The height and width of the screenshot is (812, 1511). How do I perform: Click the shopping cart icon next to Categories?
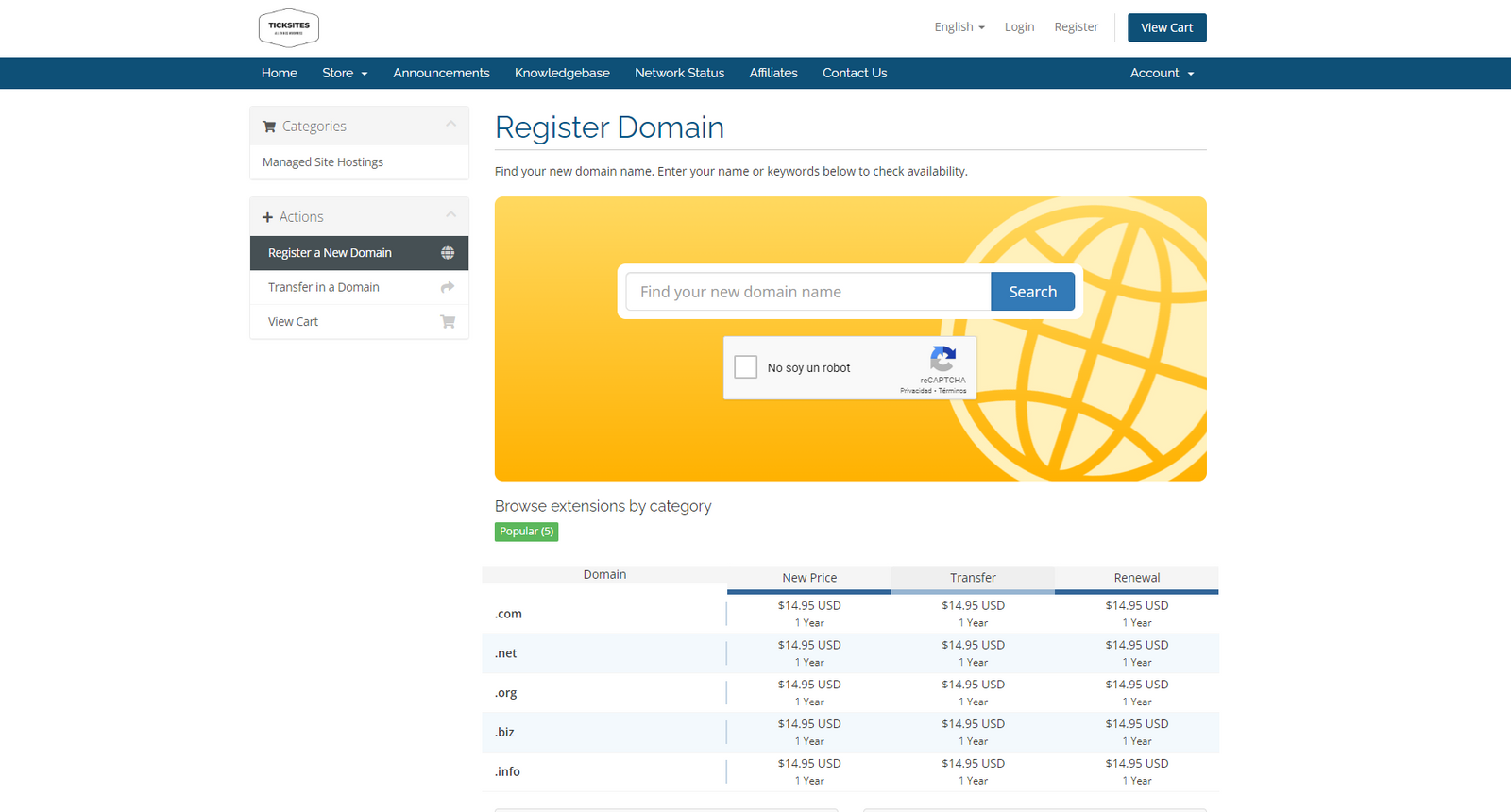pyautogui.click(x=269, y=127)
